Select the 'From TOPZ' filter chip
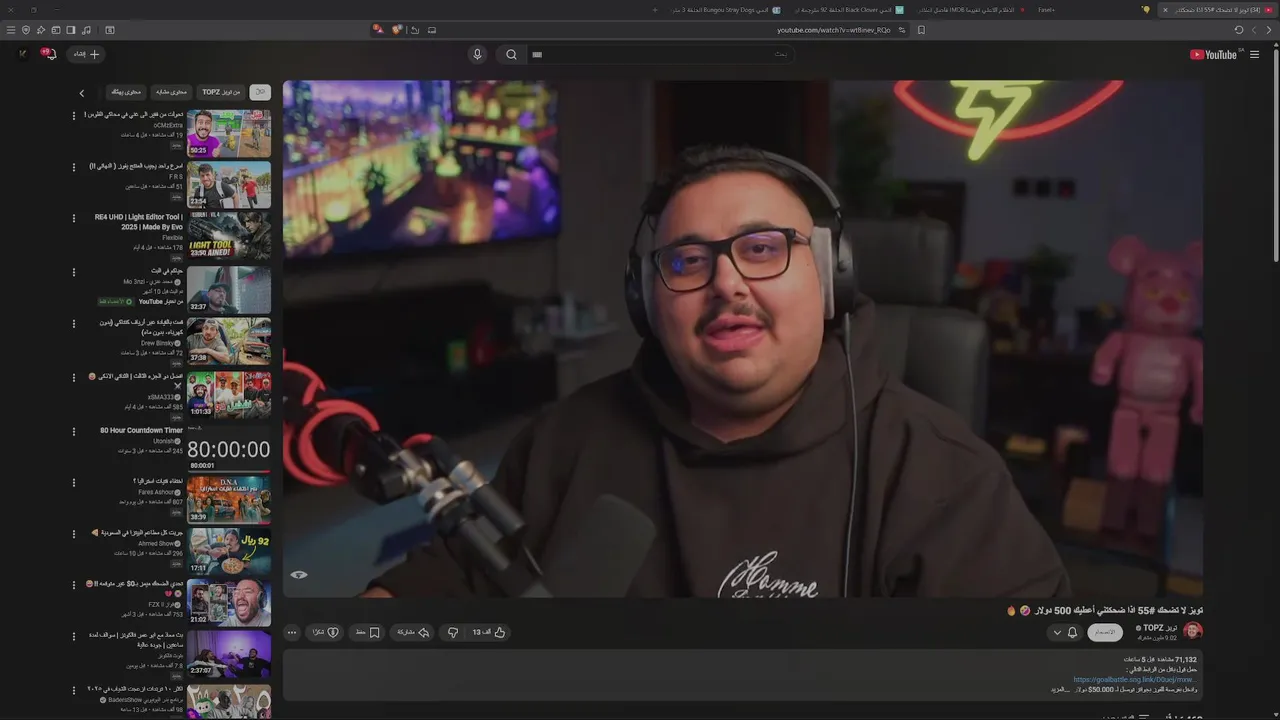 tap(221, 92)
